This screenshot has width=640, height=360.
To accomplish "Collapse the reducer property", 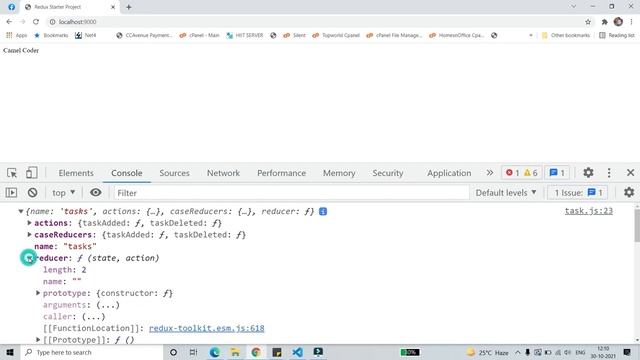I will pyautogui.click(x=29, y=258).
